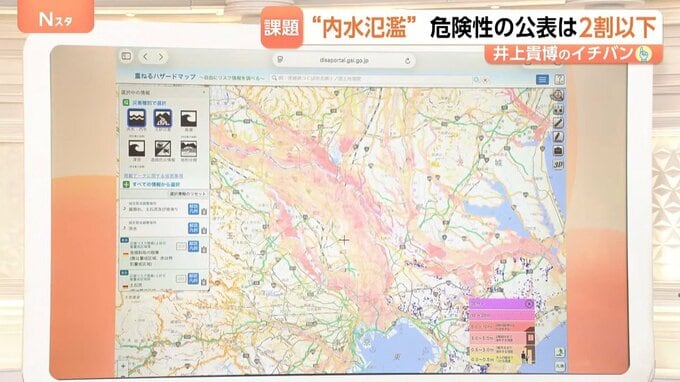Select the landslide hazard icon
Viewport: 680px width, 382px height.
click(163, 118)
